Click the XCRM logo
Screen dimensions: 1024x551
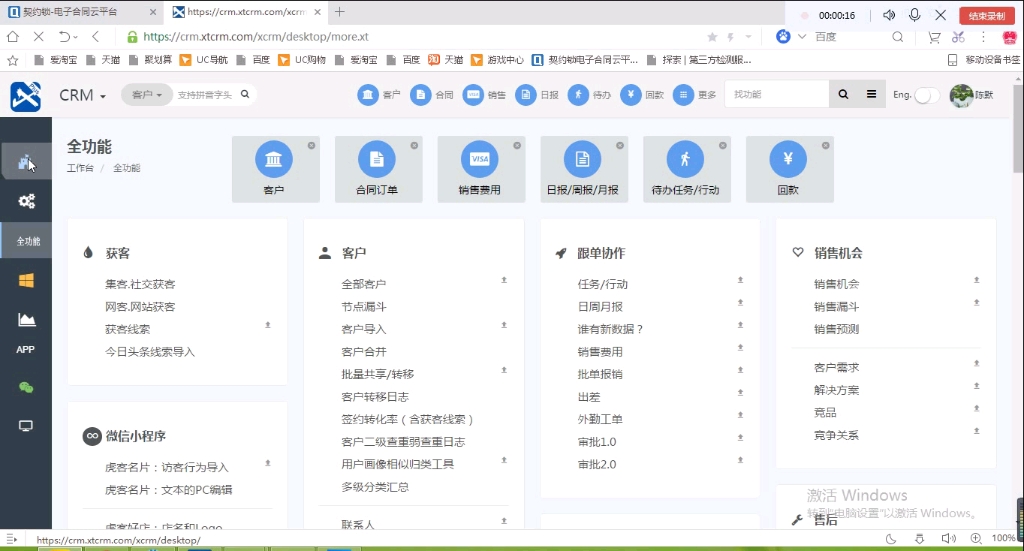click(25, 96)
